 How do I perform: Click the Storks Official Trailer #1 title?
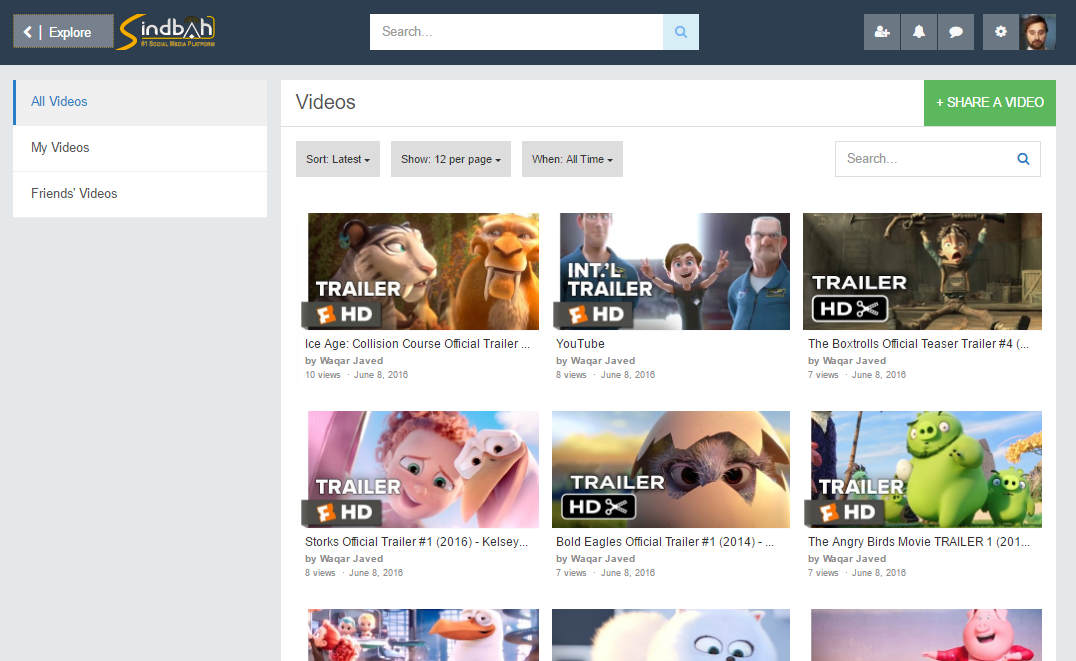(x=417, y=542)
